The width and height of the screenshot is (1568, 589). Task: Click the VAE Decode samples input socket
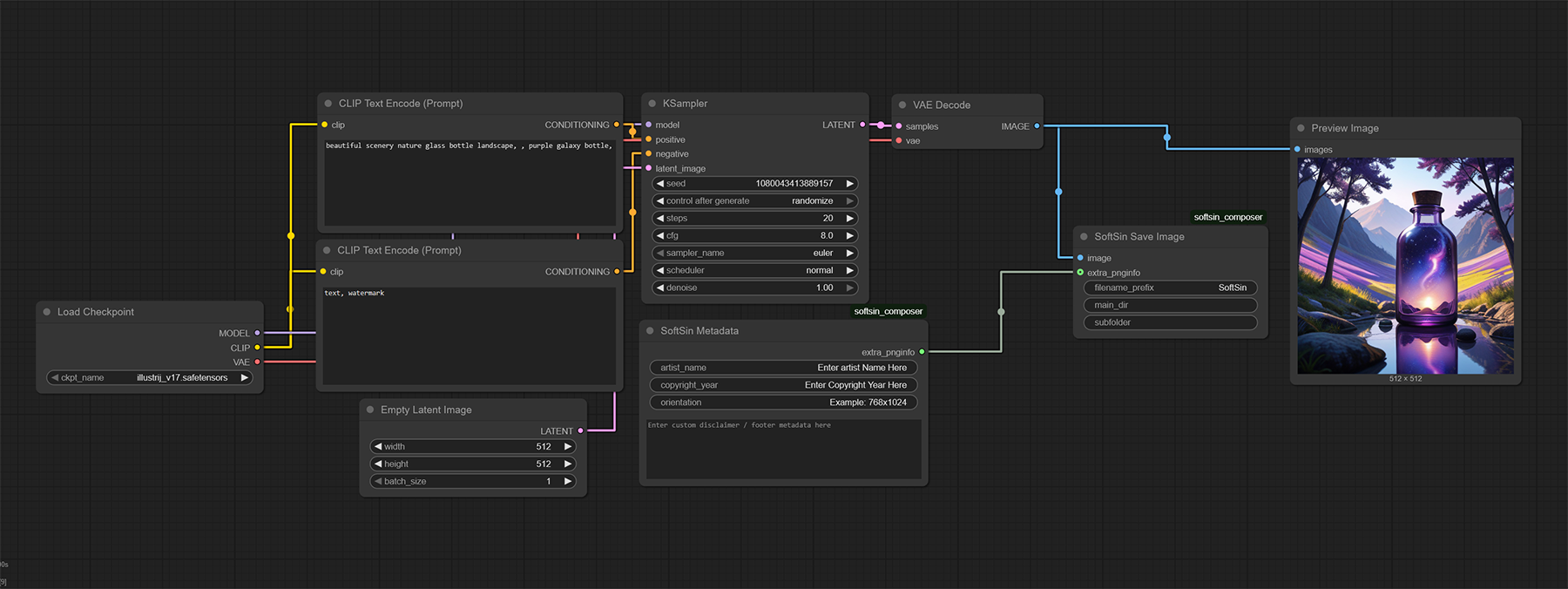(899, 126)
